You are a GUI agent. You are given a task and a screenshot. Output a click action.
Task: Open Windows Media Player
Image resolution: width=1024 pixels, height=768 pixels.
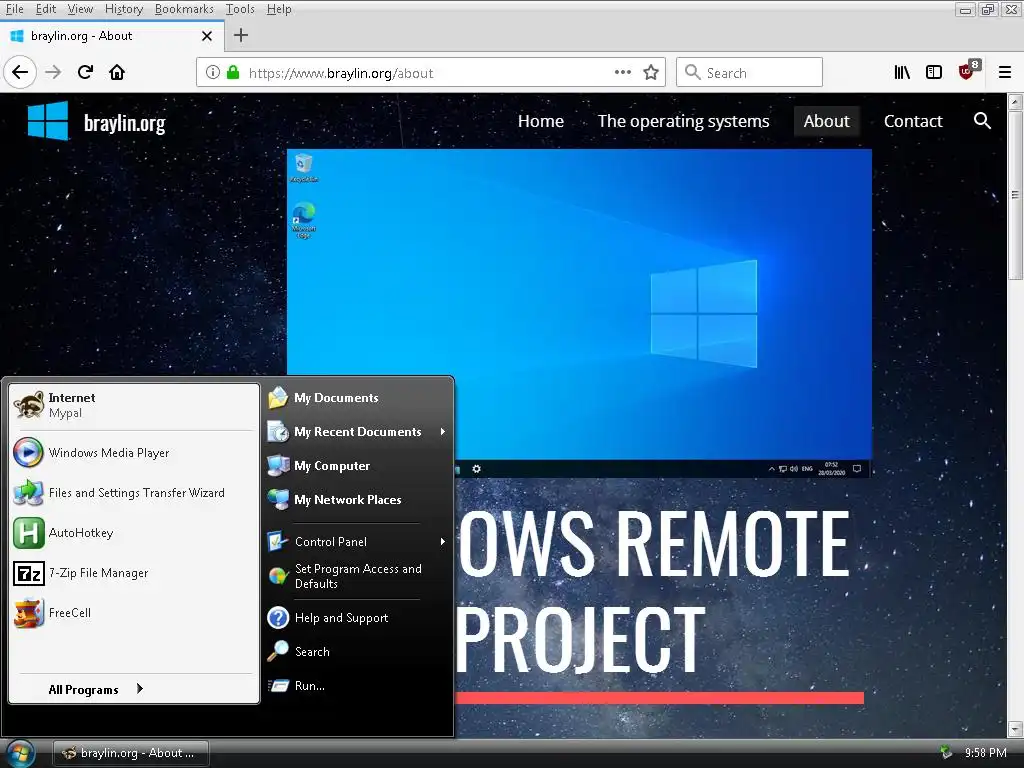134,453
